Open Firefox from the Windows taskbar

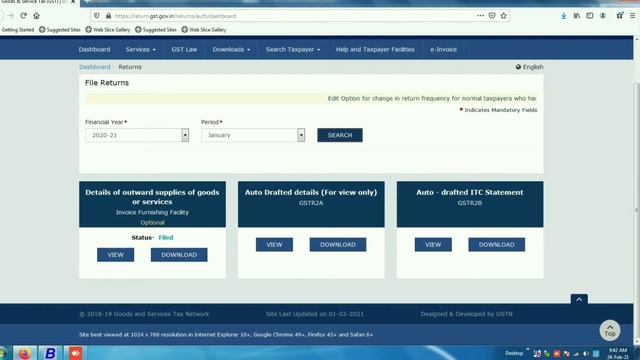[25, 353]
